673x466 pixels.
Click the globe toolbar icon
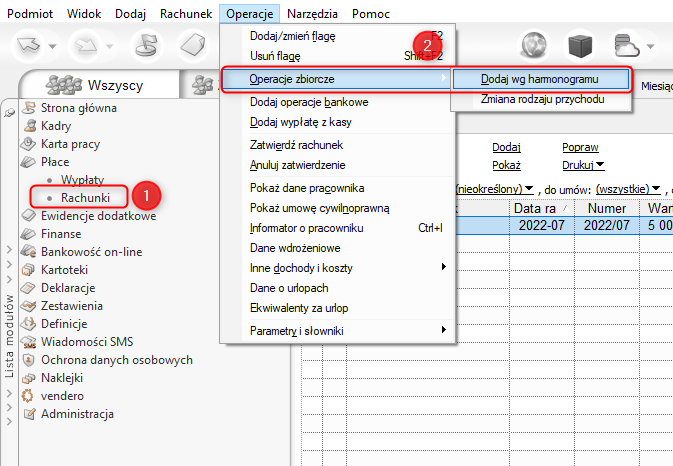(534, 45)
